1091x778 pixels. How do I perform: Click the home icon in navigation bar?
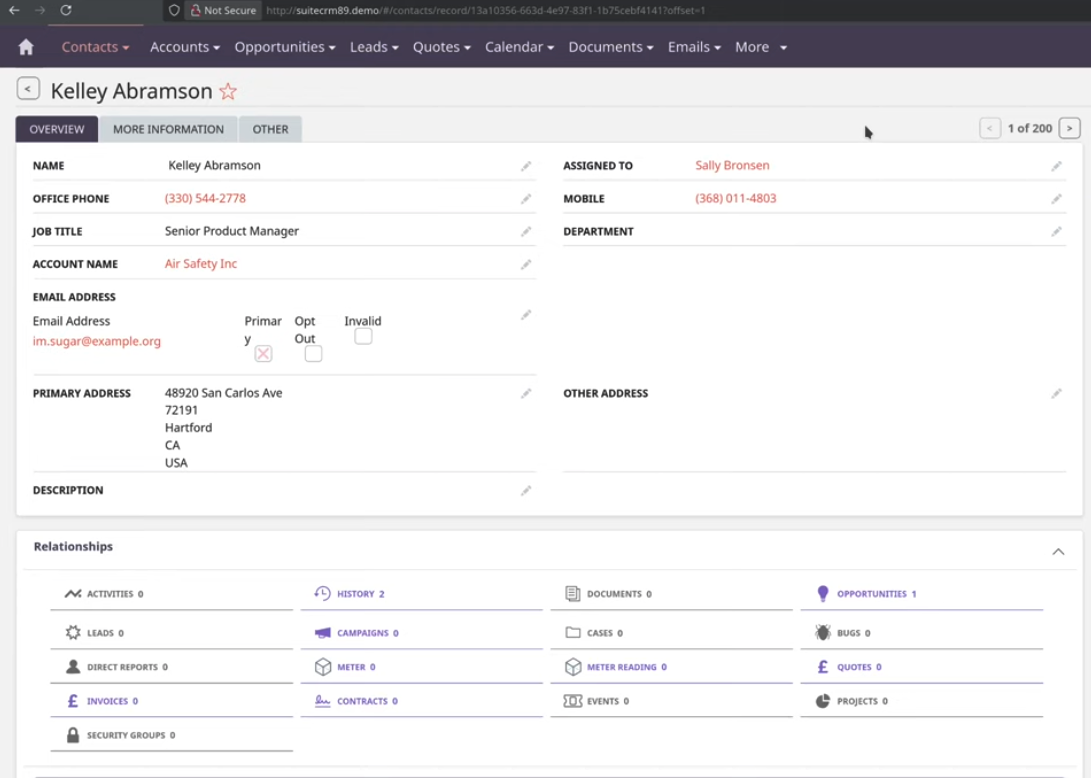click(x=26, y=47)
